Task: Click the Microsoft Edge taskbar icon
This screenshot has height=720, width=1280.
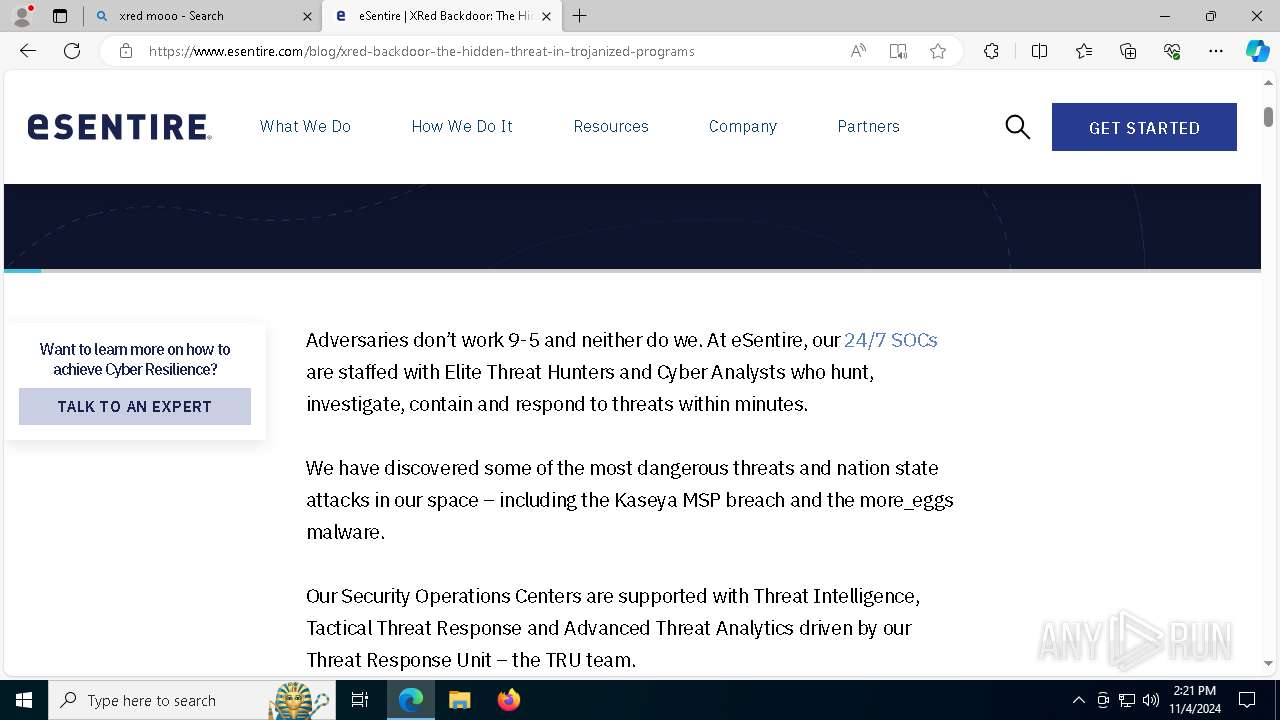Action: [x=411, y=700]
